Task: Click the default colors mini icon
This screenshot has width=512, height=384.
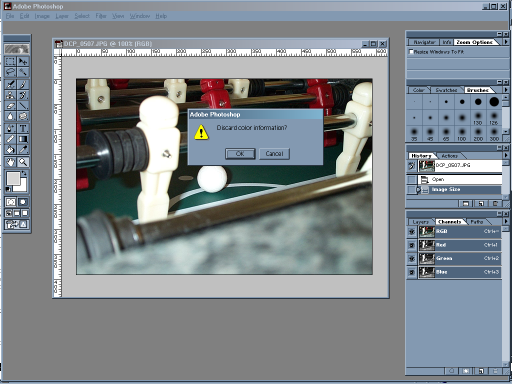Action: point(8,189)
